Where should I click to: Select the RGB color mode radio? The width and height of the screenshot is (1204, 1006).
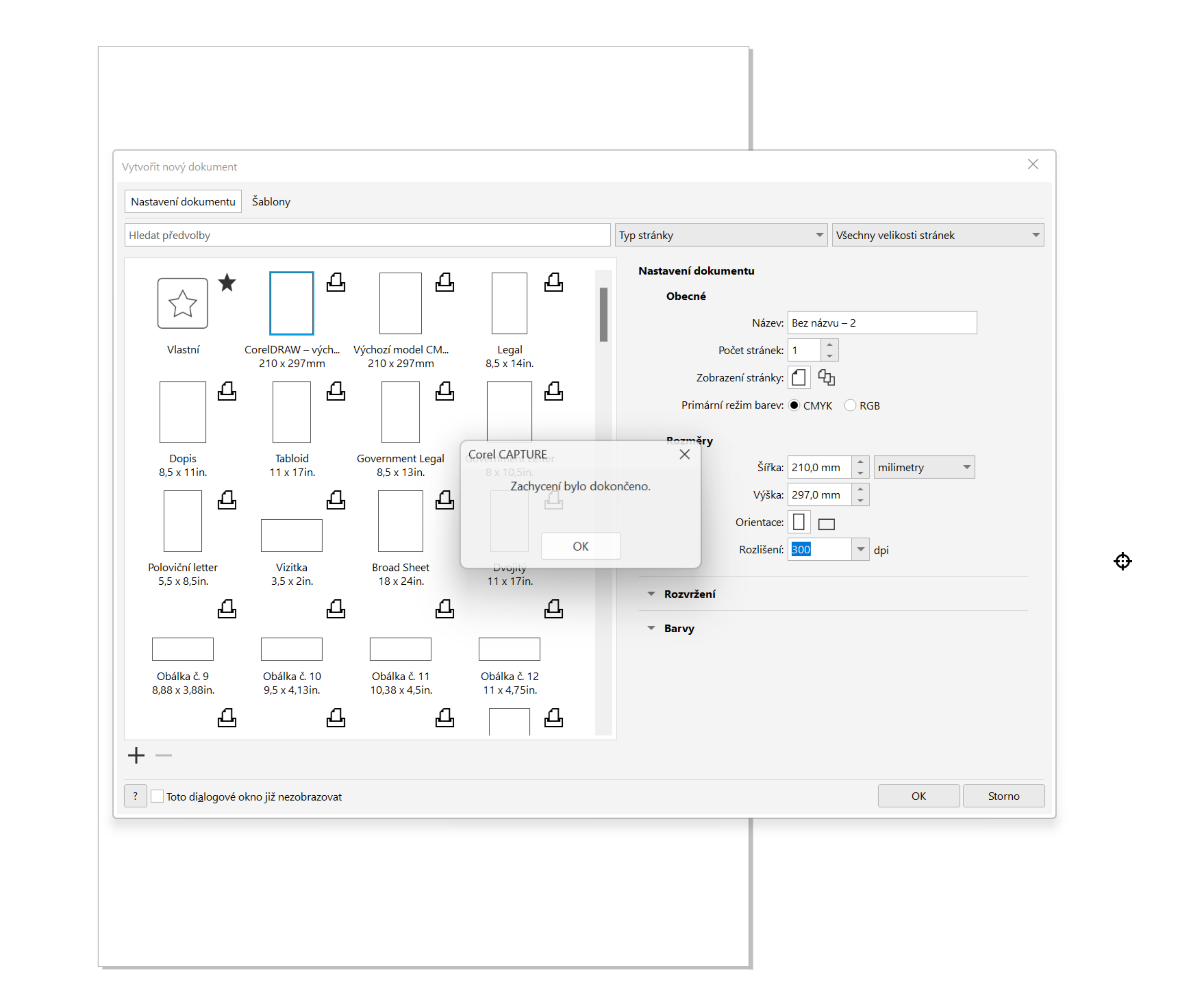[x=850, y=405]
